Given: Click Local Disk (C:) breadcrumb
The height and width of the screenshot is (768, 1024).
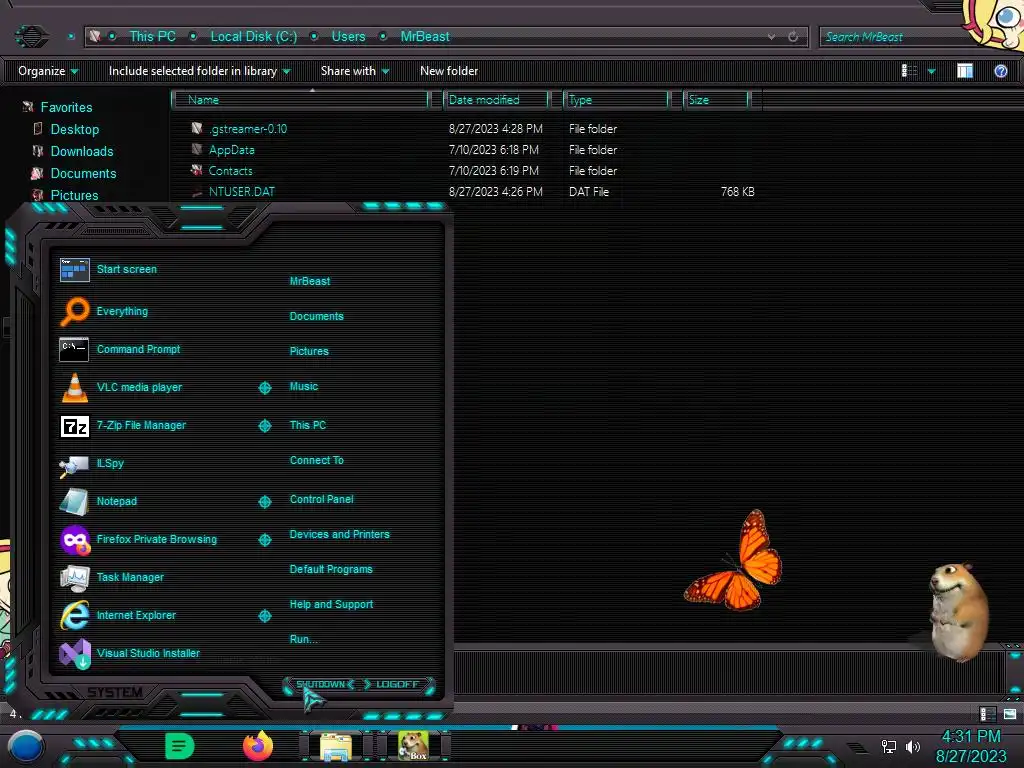Looking at the screenshot, I should point(253,37).
